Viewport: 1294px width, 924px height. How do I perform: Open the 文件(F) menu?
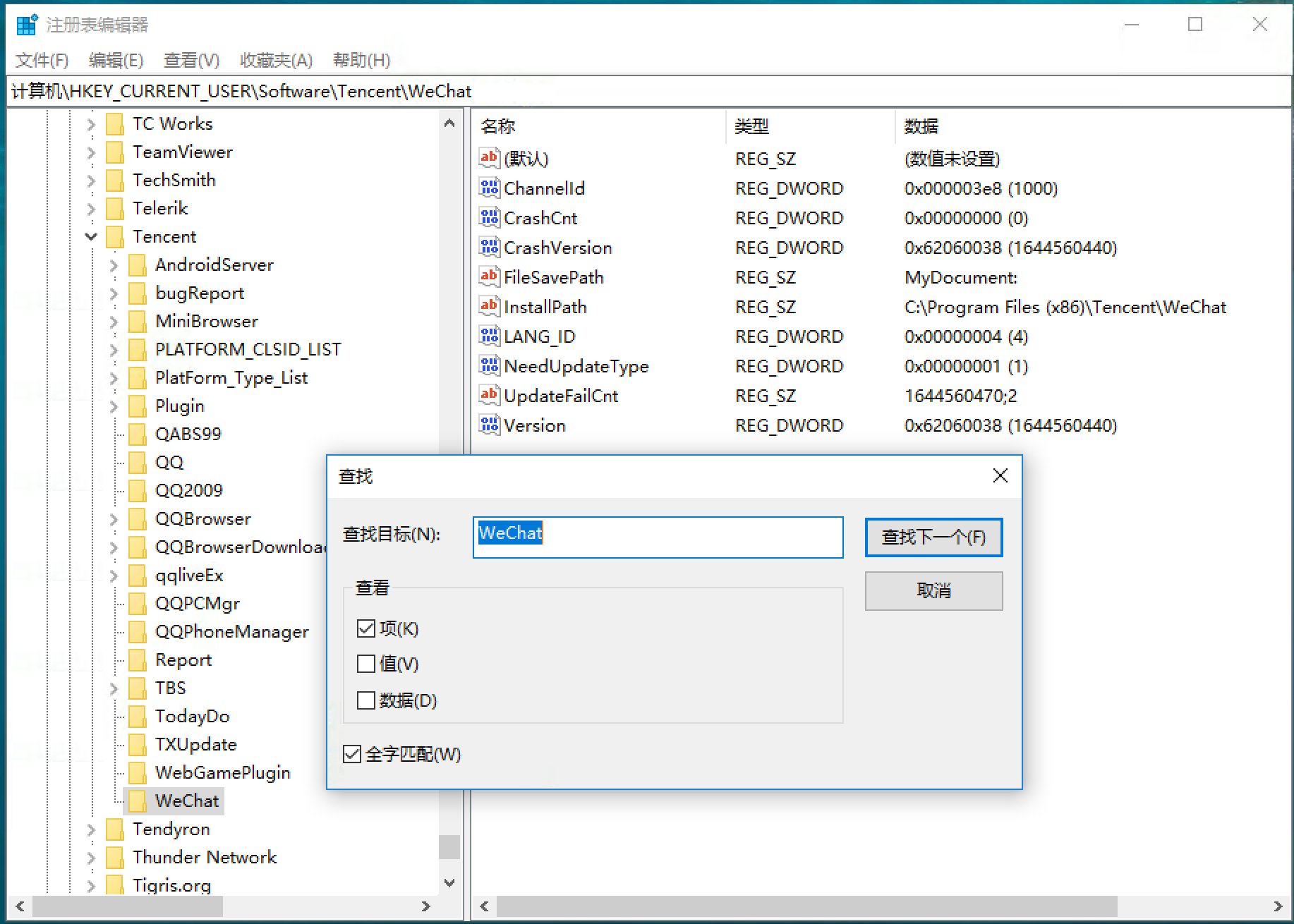pyautogui.click(x=42, y=61)
